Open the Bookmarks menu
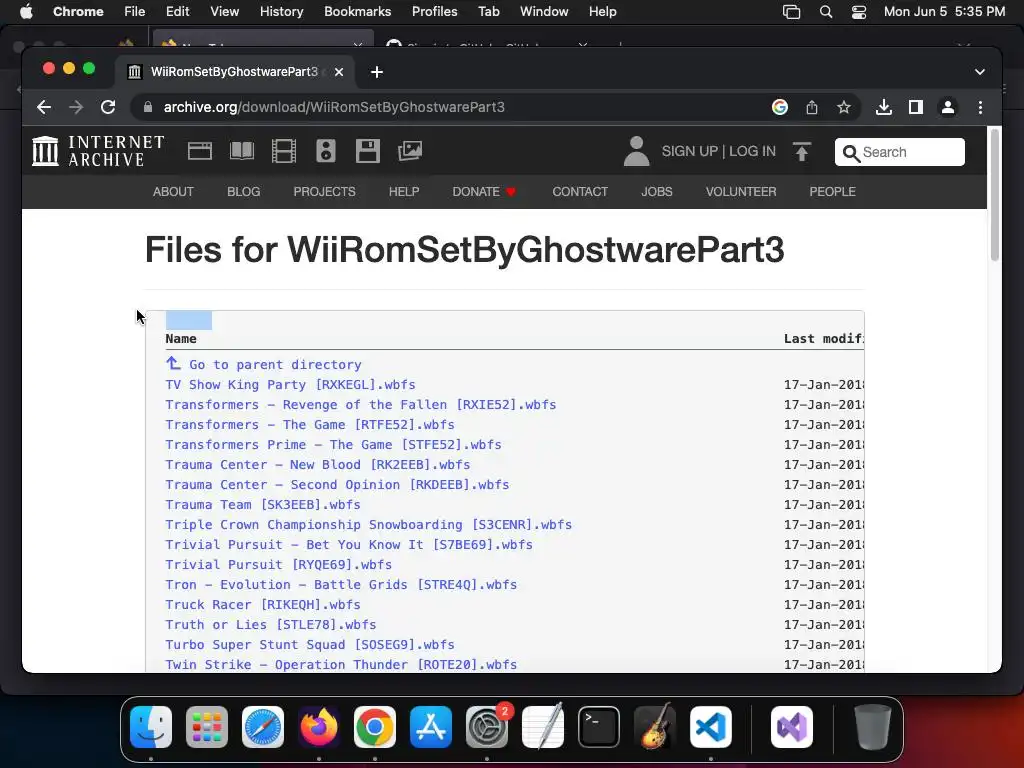Viewport: 1024px width, 768px height. [357, 12]
